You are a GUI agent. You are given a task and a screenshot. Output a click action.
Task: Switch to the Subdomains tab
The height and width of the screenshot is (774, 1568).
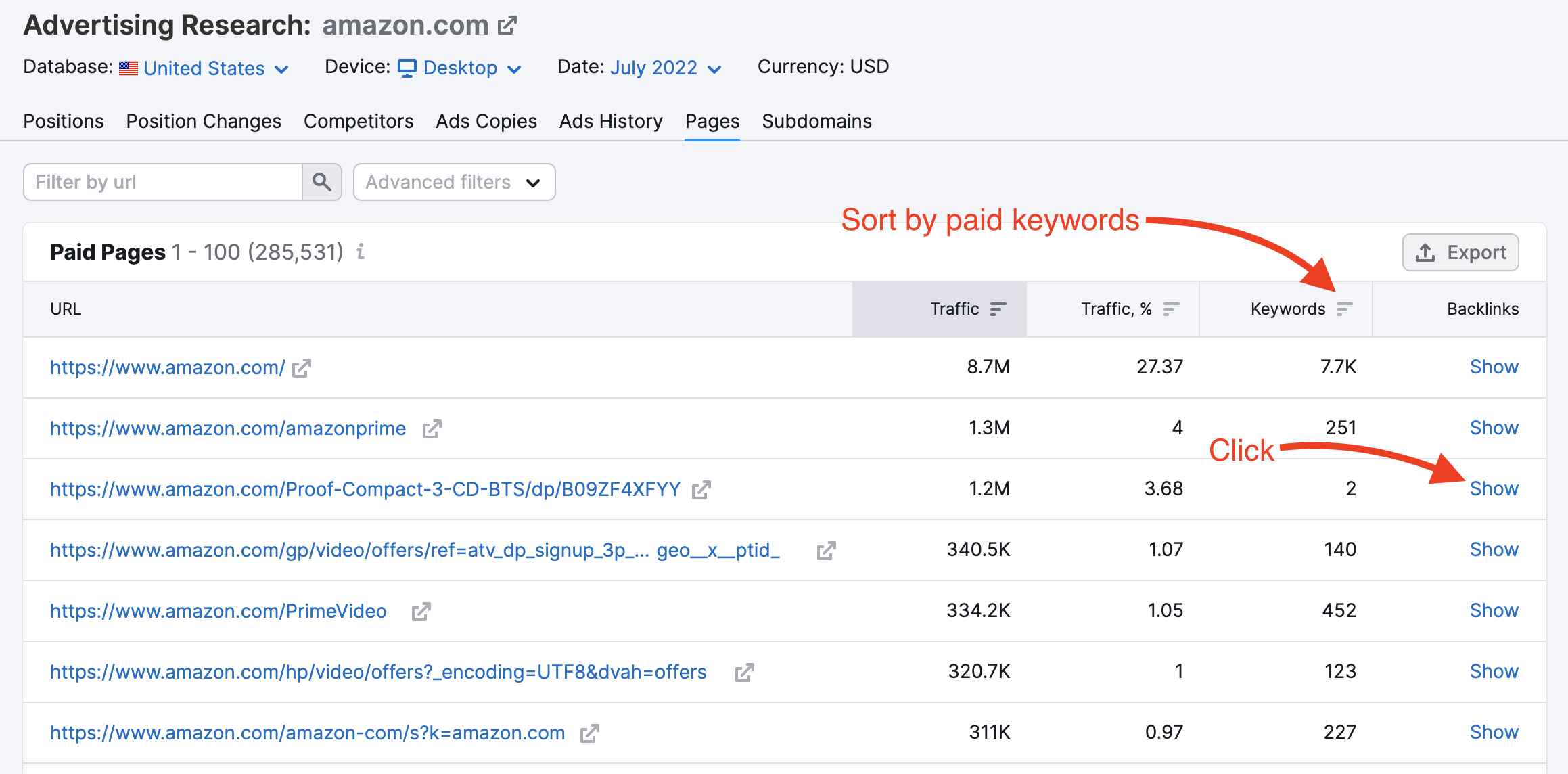click(x=816, y=121)
